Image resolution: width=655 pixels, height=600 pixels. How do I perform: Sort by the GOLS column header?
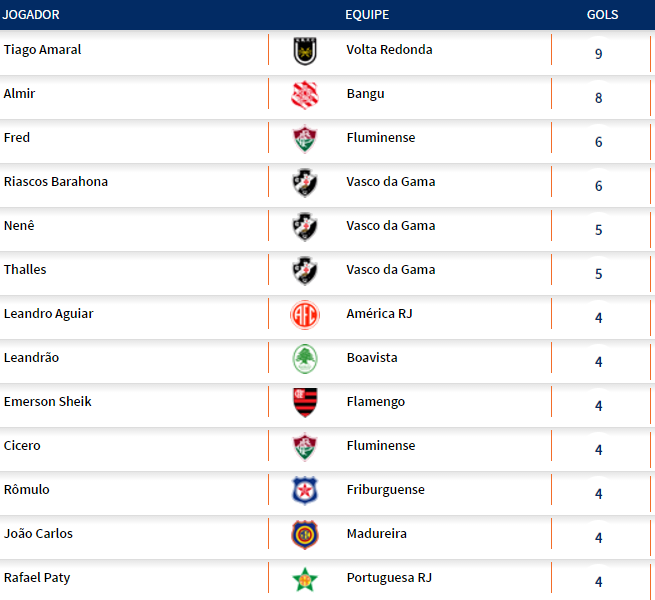pyautogui.click(x=602, y=15)
